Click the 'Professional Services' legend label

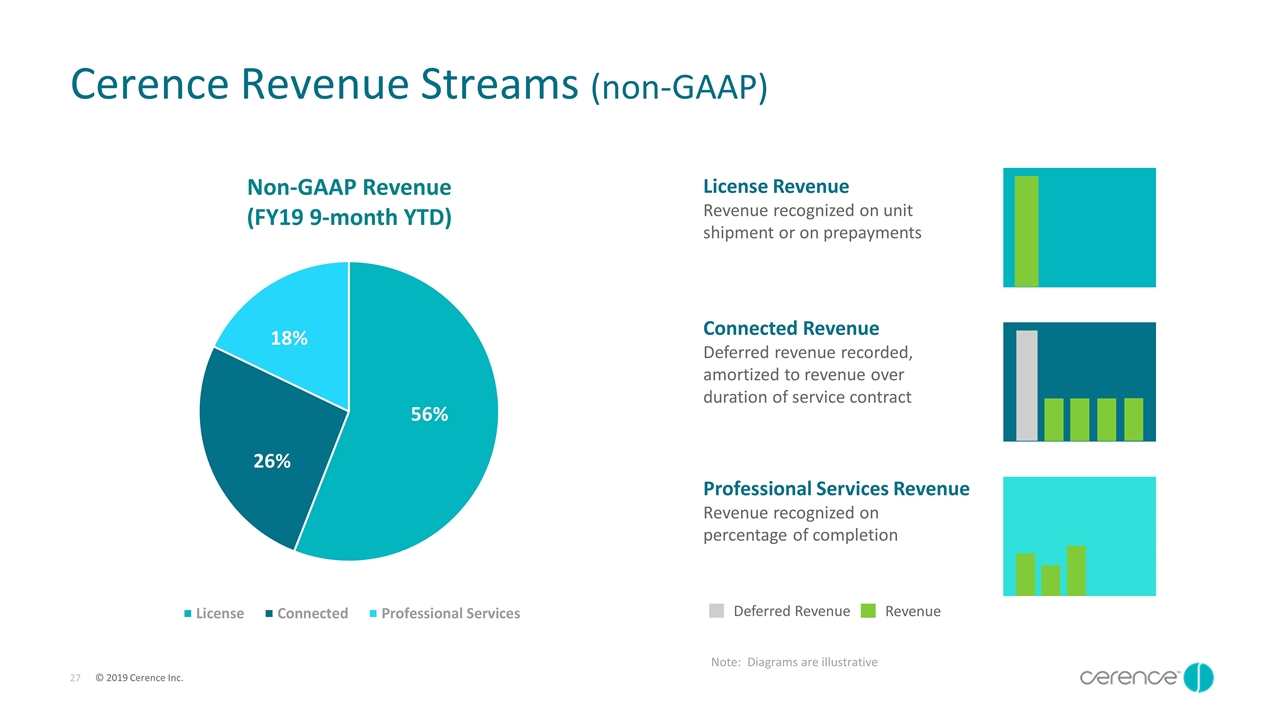tap(451, 613)
